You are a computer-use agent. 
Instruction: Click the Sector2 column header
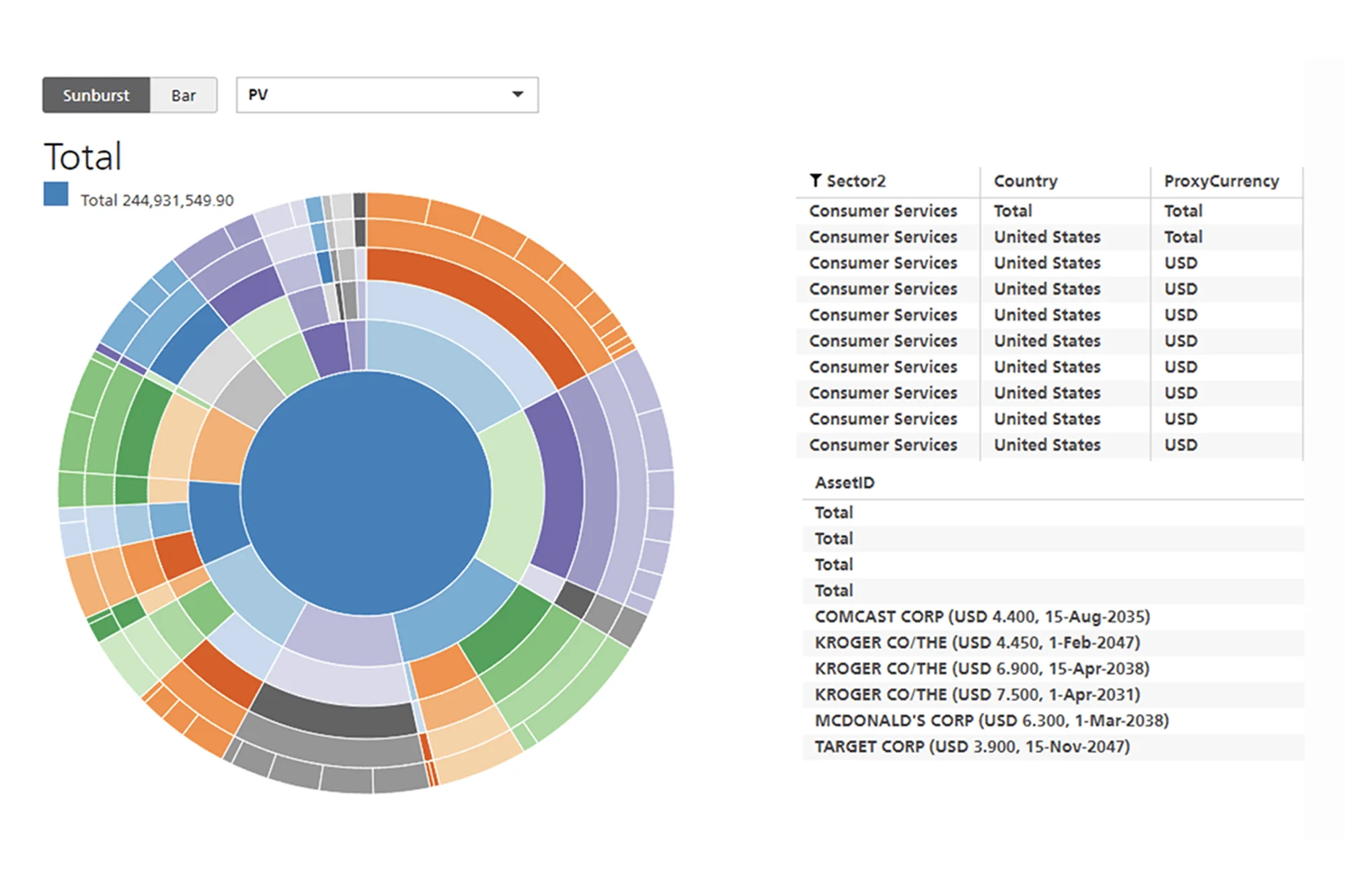pos(855,181)
